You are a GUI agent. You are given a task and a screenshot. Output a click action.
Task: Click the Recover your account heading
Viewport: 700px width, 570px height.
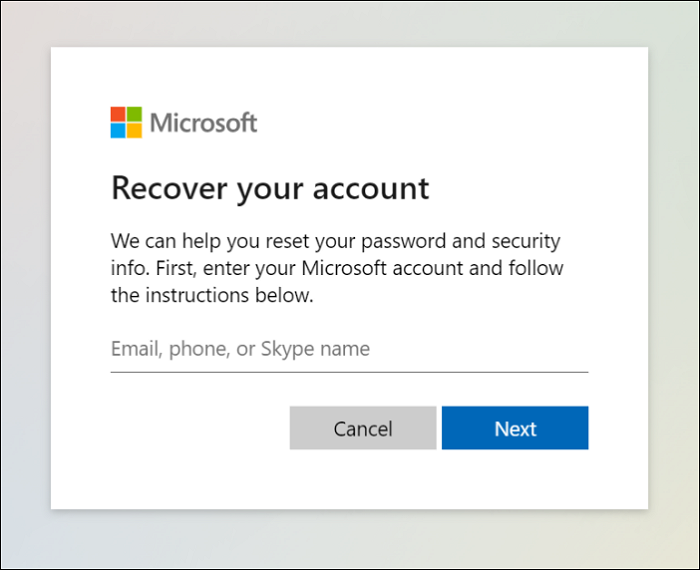270,187
